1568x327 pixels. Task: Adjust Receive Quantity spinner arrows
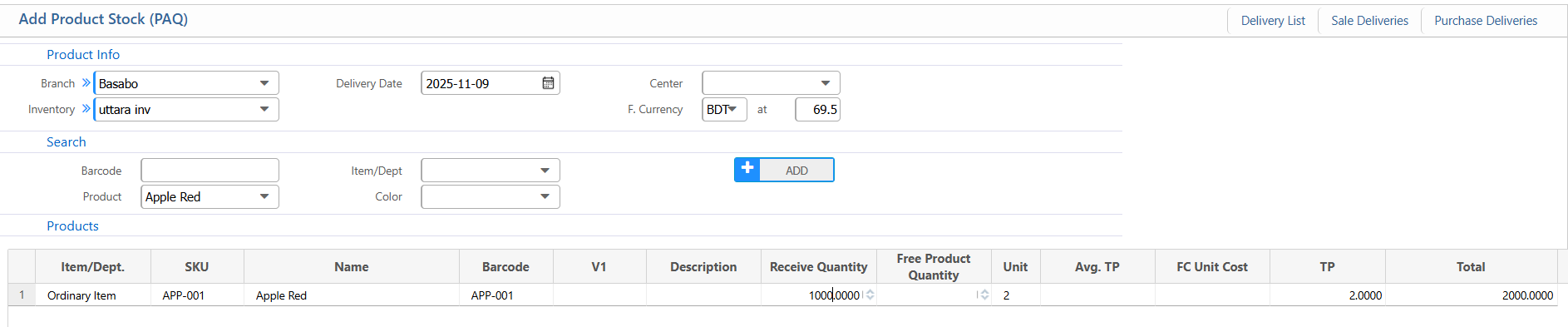870,295
